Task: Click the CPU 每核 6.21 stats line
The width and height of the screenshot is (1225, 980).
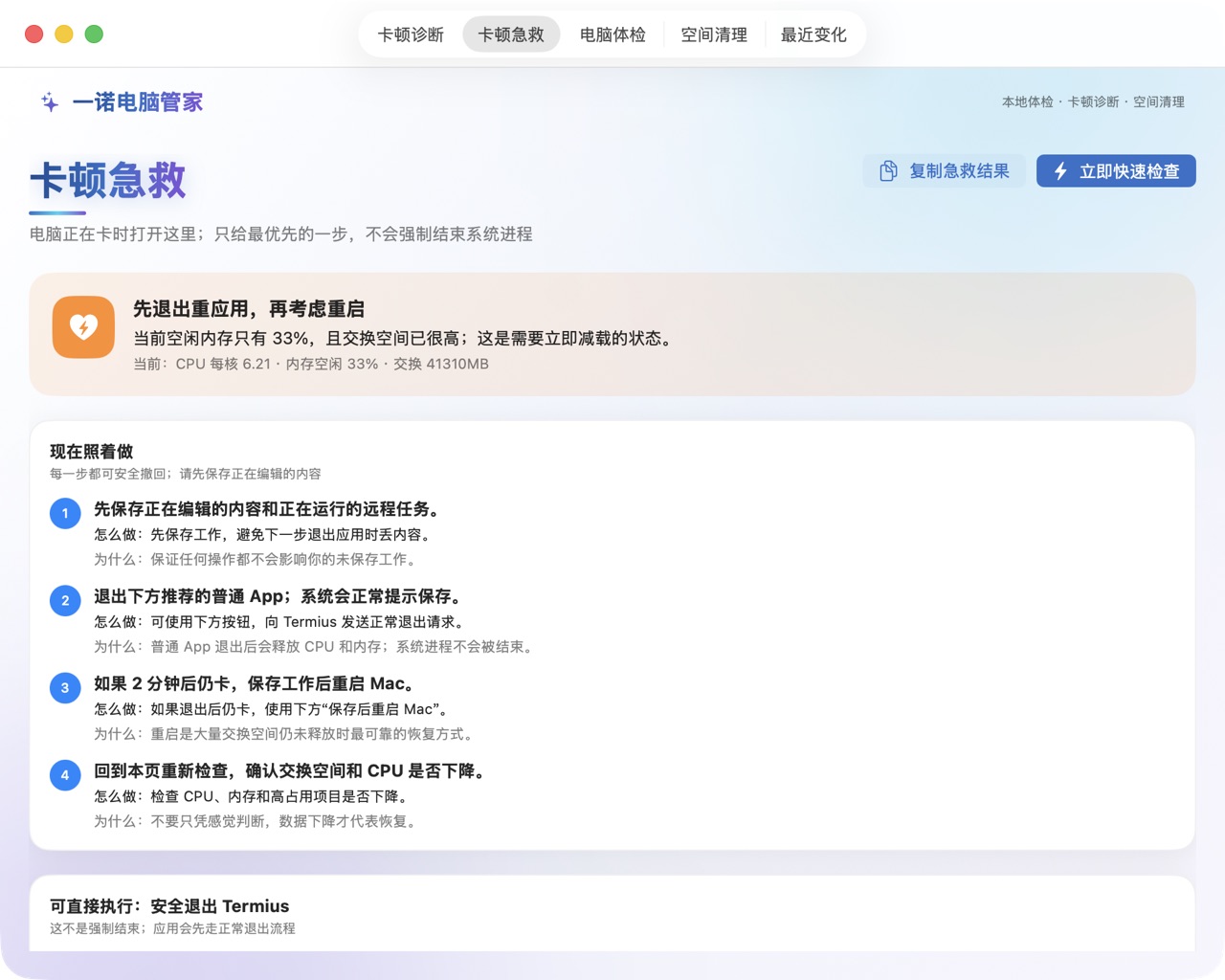Action: pos(311,365)
